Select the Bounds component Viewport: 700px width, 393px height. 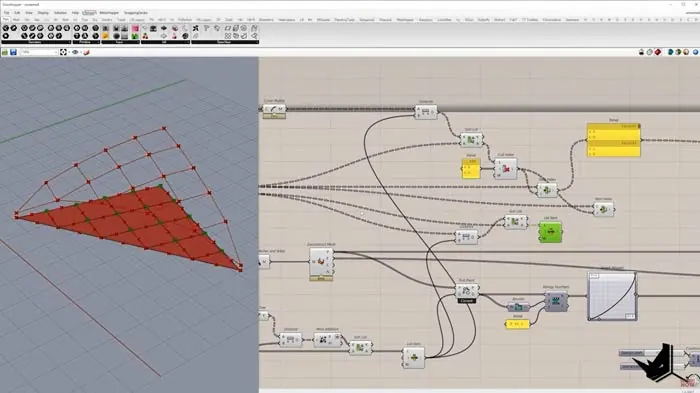[518, 307]
